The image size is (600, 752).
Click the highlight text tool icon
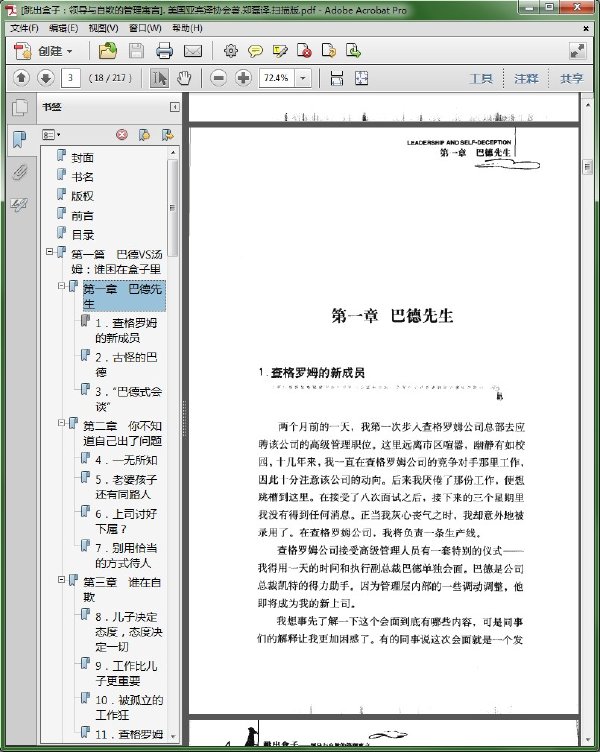(280, 51)
